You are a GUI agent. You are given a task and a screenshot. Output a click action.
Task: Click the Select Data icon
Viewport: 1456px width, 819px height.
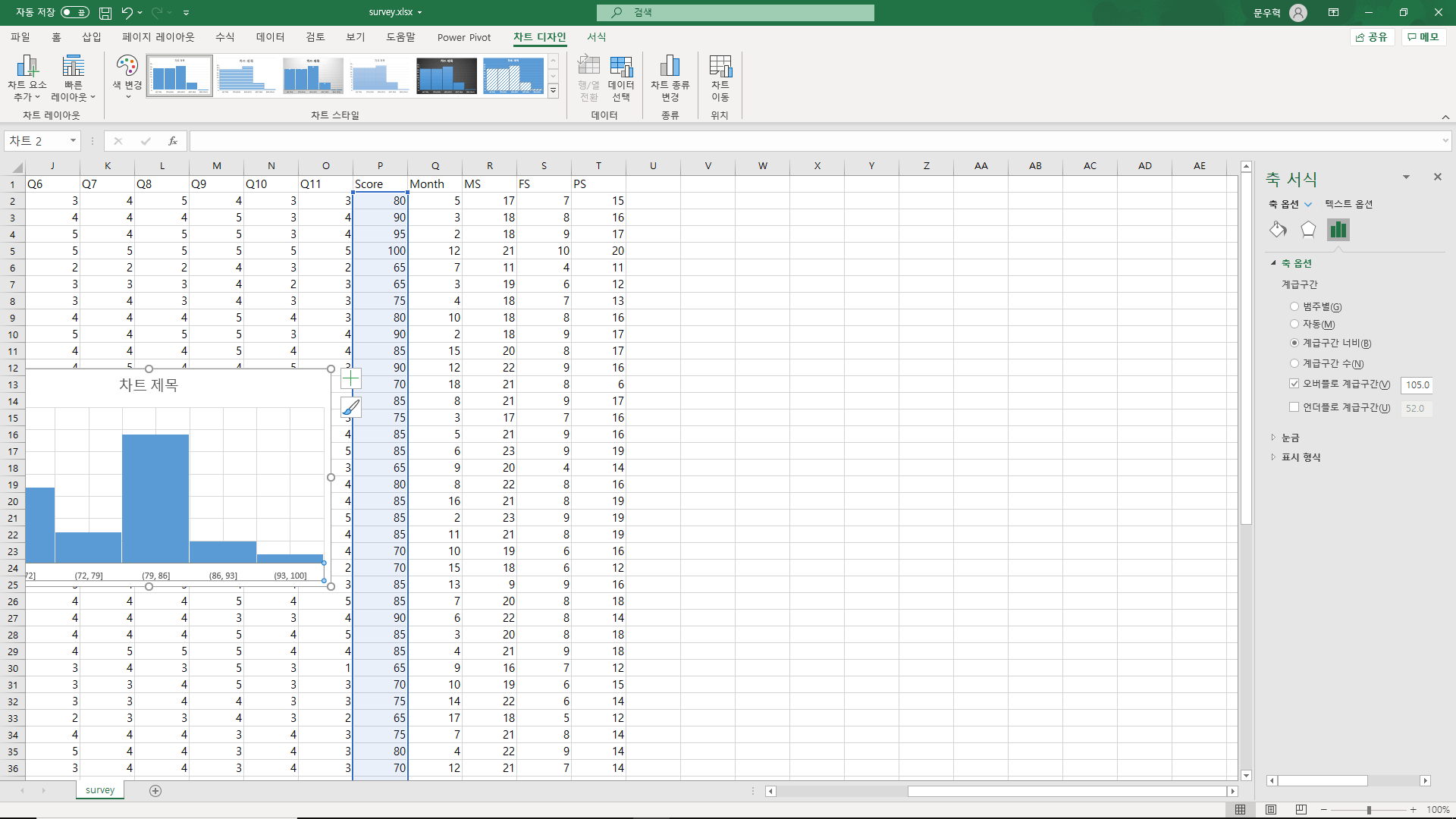pyautogui.click(x=621, y=67)
